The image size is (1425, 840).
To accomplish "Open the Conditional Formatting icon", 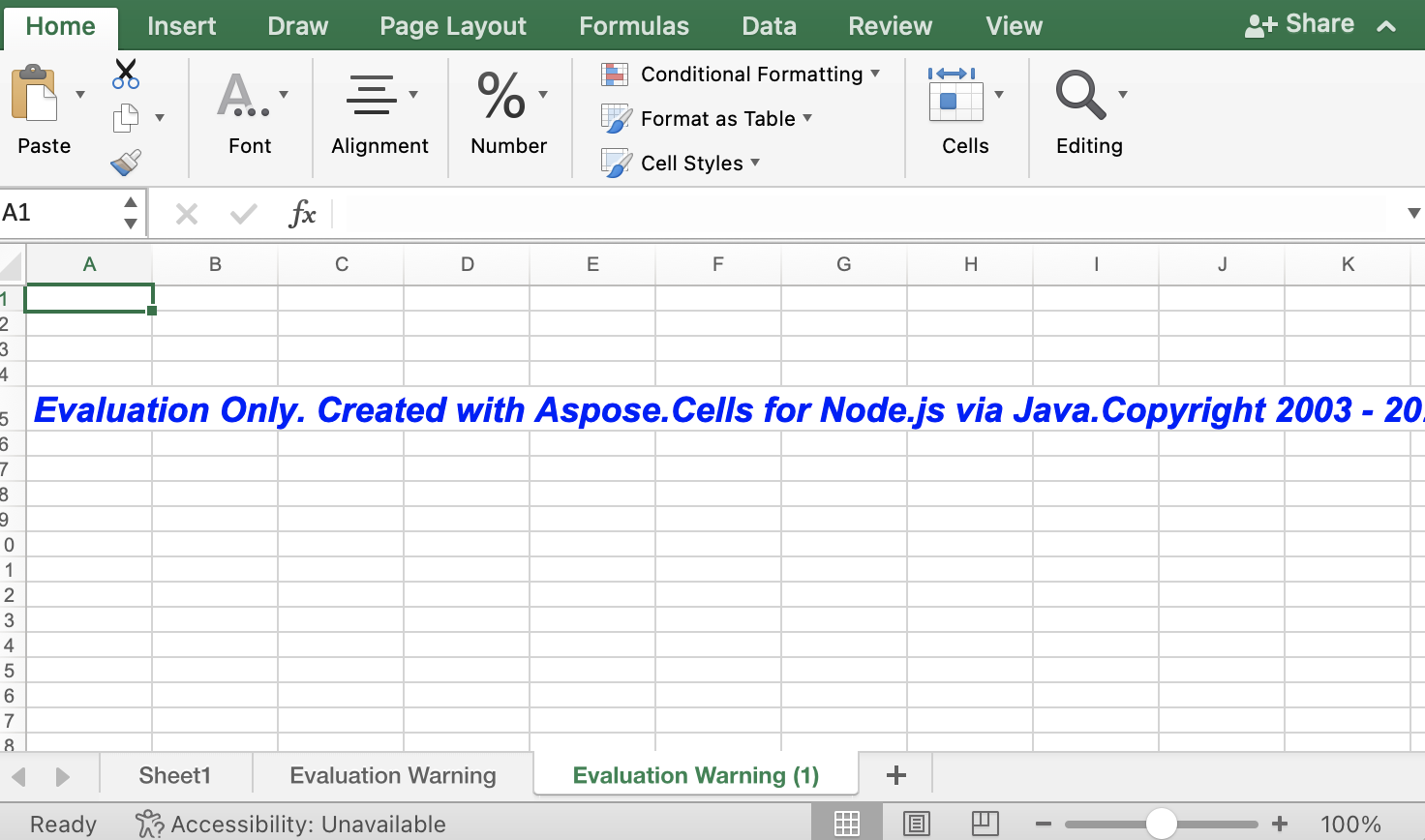I will [x=615, y=74].
